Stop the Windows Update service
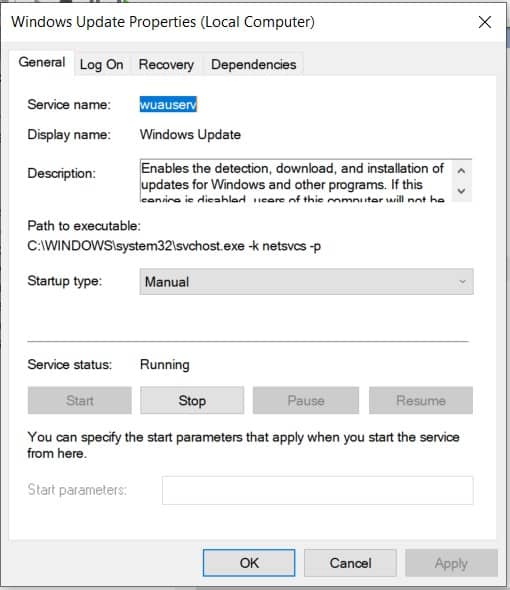 click(192, 400)
